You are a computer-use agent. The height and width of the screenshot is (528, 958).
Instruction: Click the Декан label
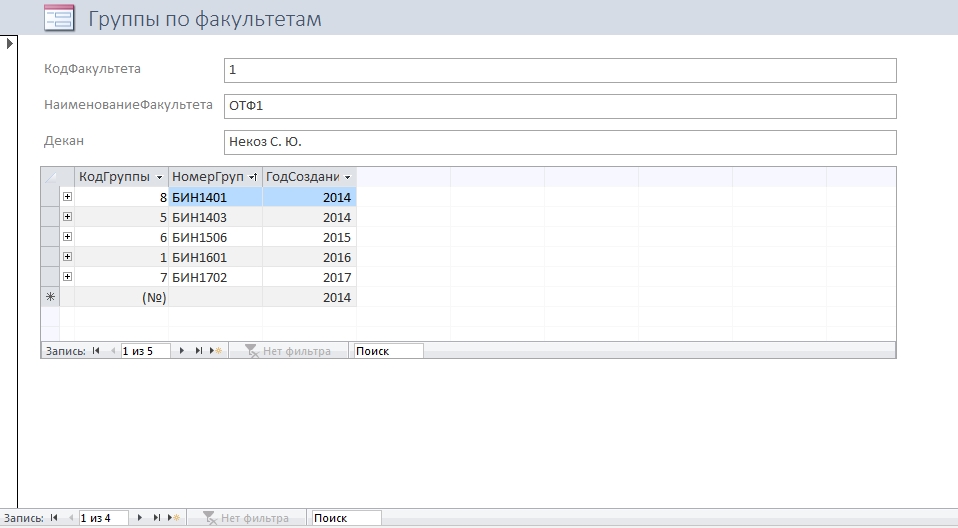pyautogui.click(x=64, y=141)
